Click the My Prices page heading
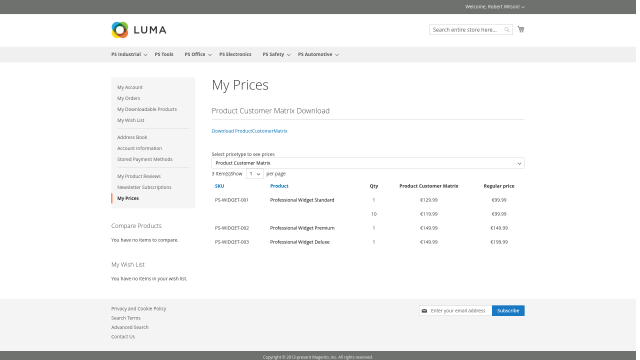Image resolution: width=640 pixels, height=360 pixels. [240, 85]
